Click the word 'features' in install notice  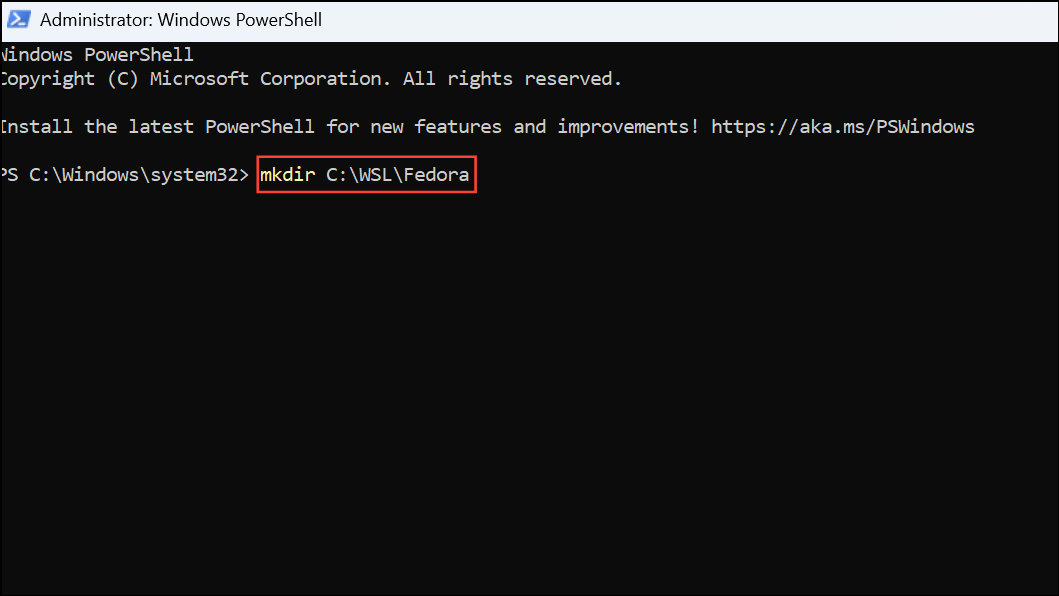[x=458, y=126]
